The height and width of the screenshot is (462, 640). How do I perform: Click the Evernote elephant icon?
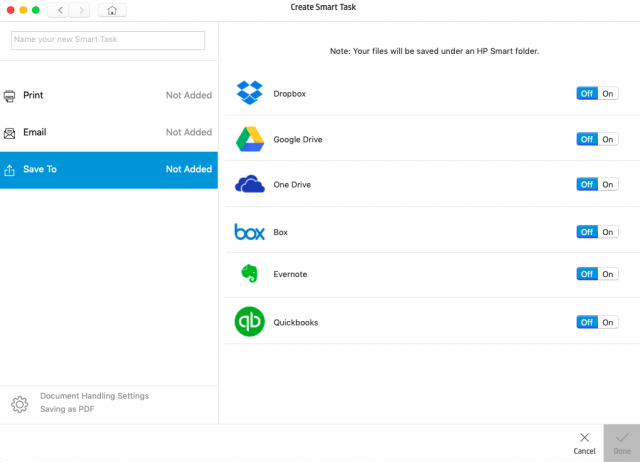click(249, 274)
